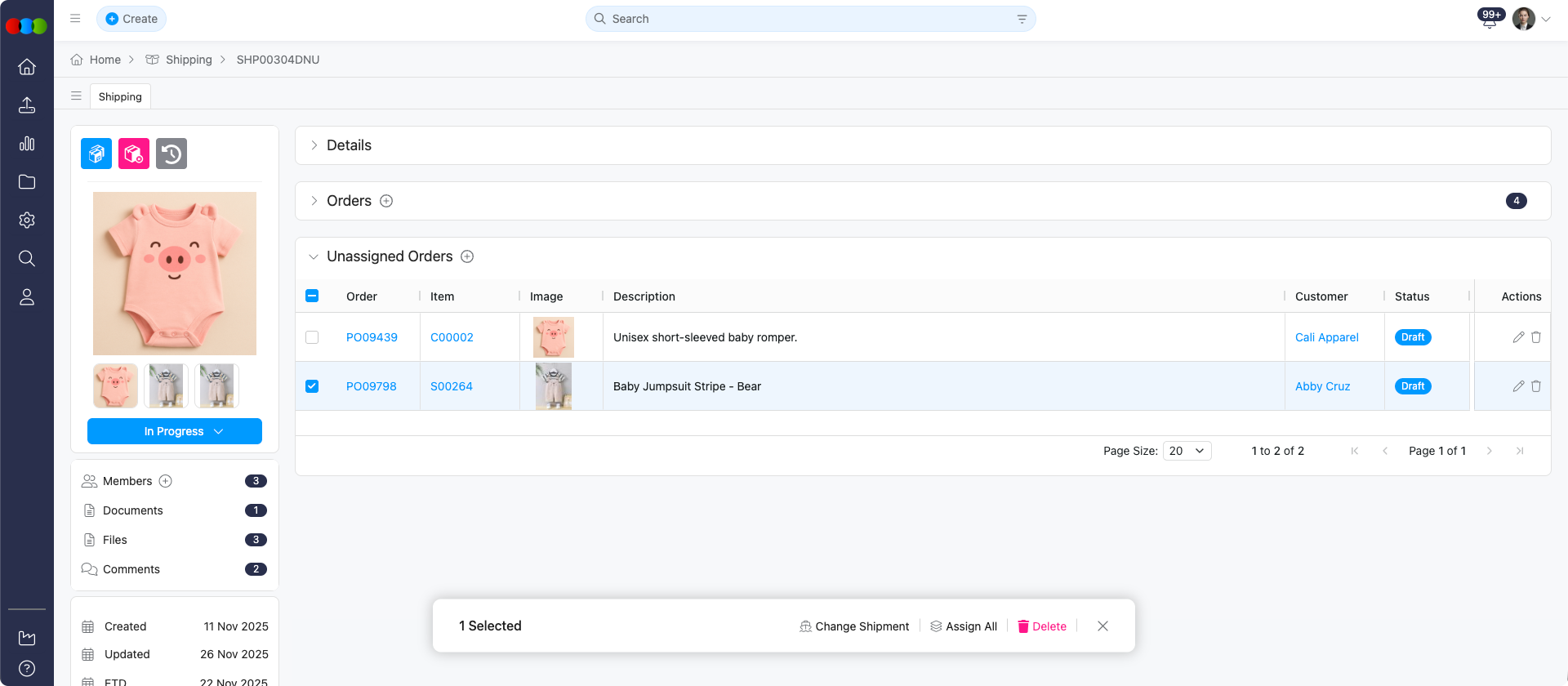This screenshot has height=686, width=1568.
Task: Click the Search input field
Action: (x=810, y=19)
